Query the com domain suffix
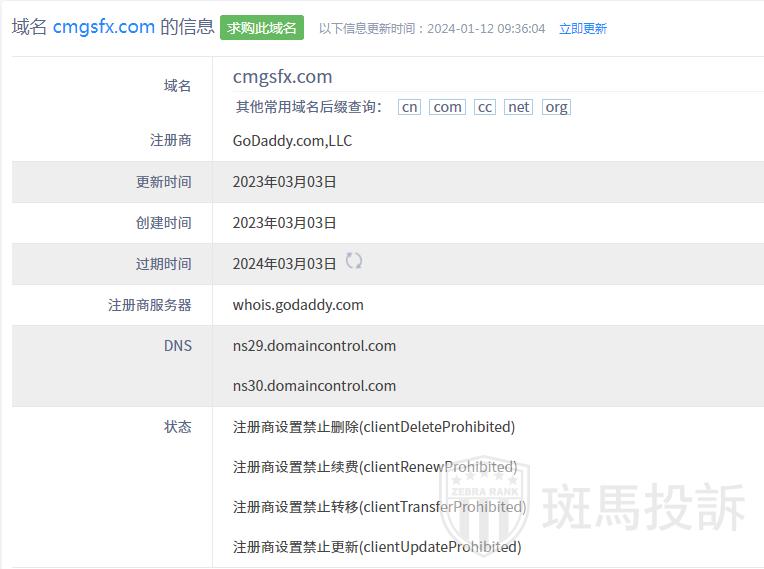The height and width of the screenshot is (569, 764). (x=447, y=107)
